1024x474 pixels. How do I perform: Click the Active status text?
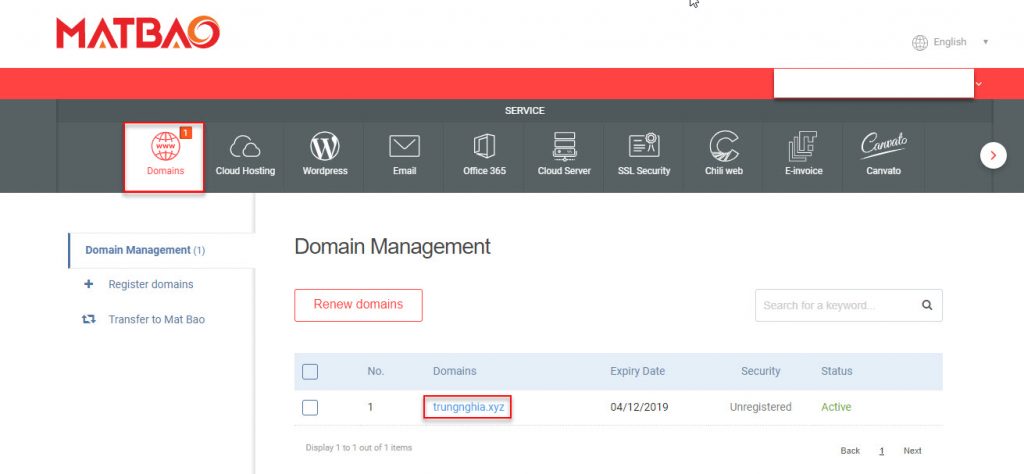point(836,407)
